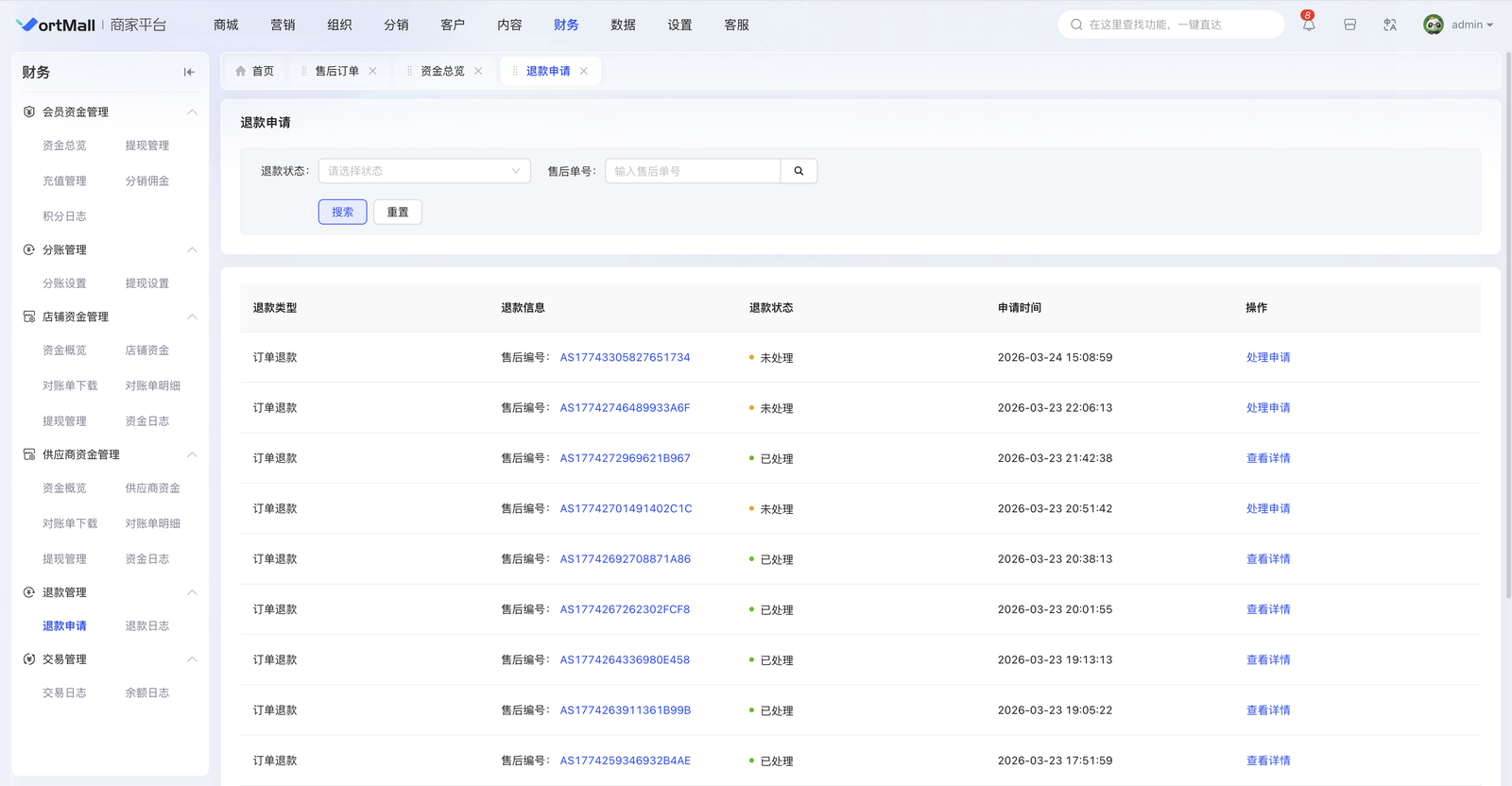Collapse the 财务 sidebar panel
Screen dimensions: 1512x786
189,72
